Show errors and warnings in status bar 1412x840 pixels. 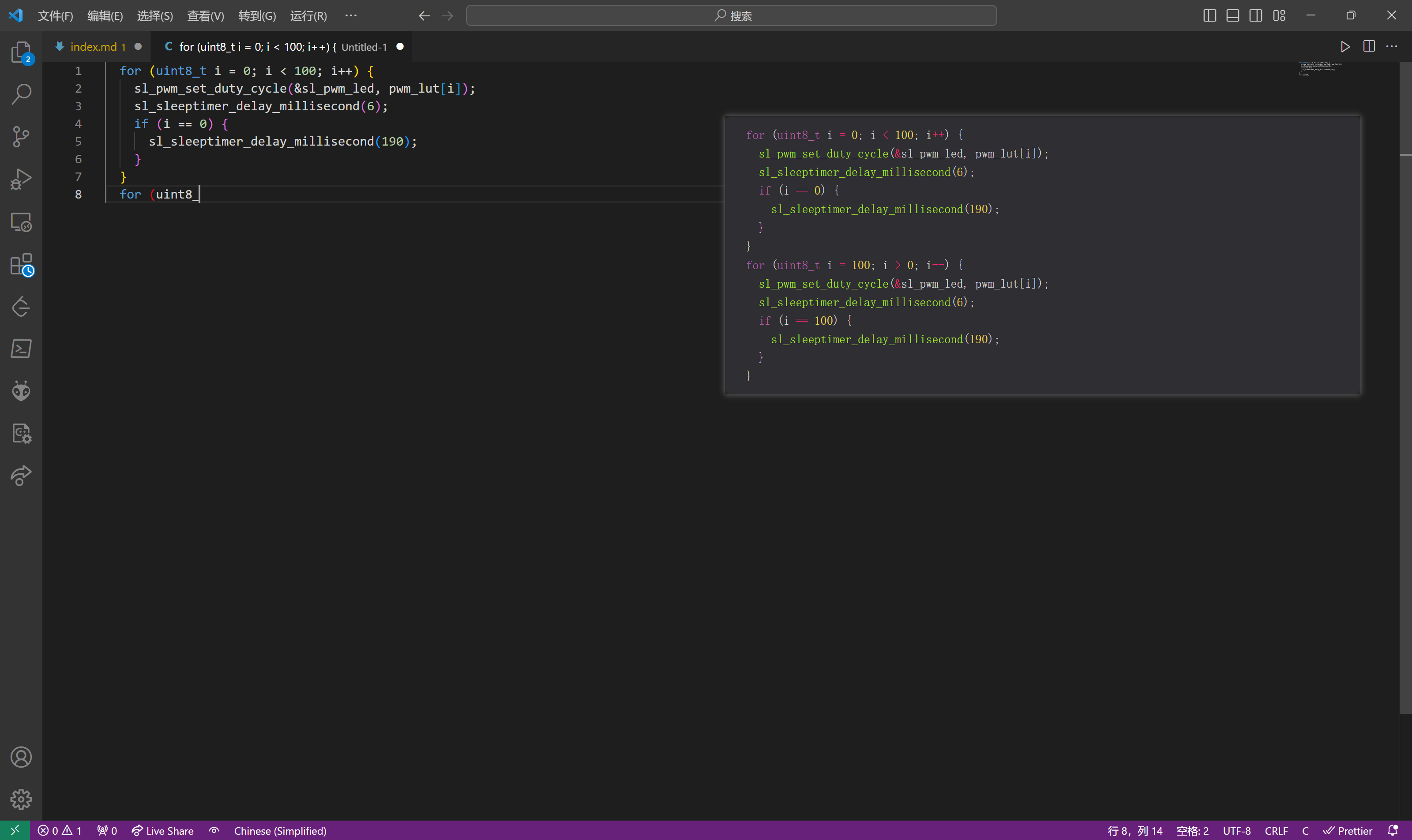click(x=60, y=830)
